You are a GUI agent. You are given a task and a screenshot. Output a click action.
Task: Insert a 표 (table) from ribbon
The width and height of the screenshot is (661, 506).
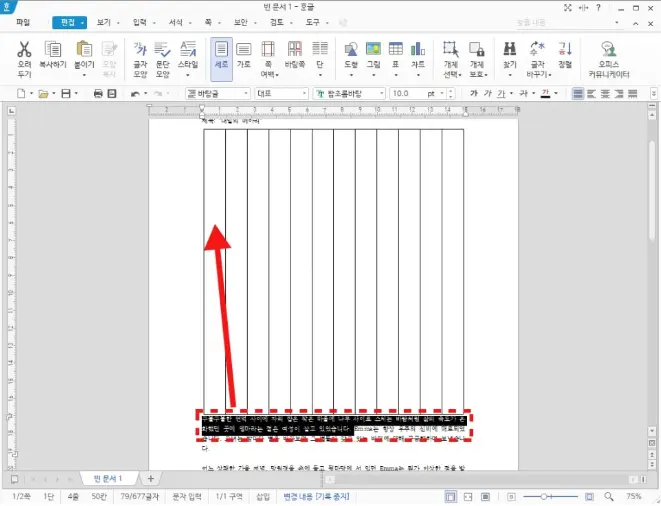[x=395, y=50]
